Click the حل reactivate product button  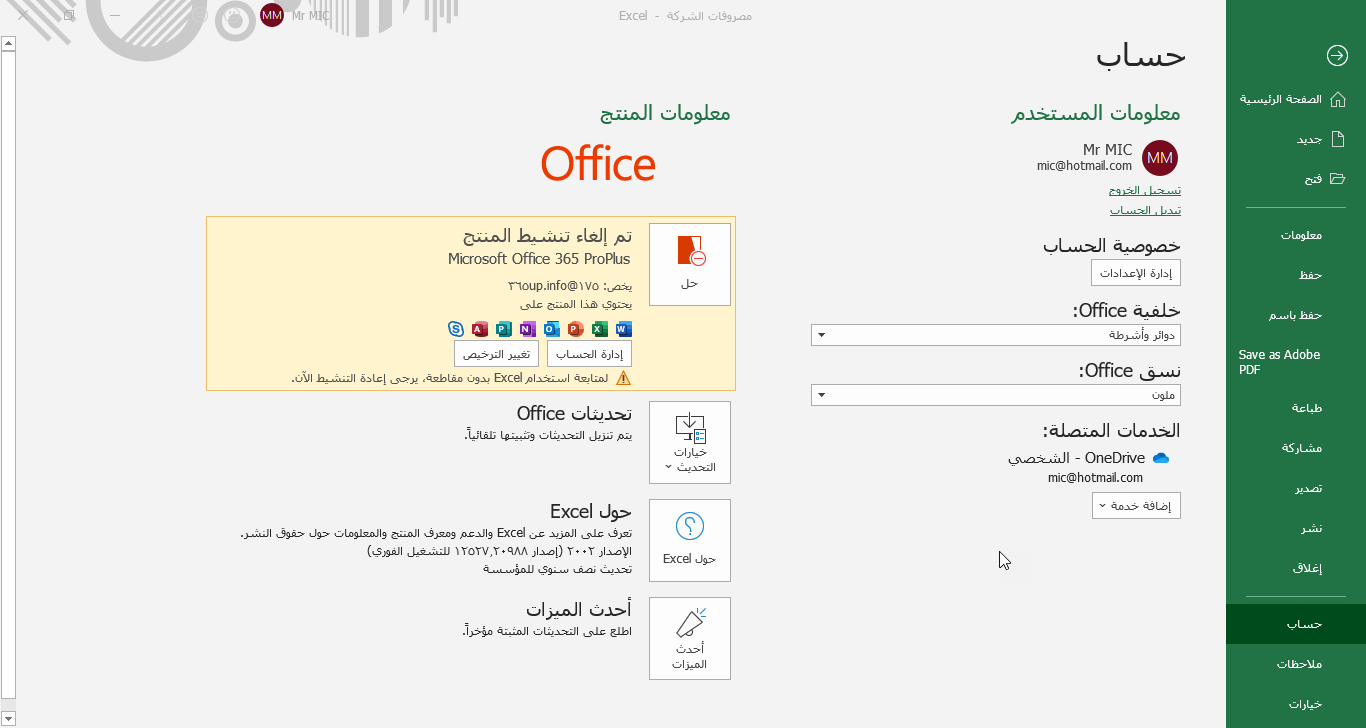click(690, 264)
